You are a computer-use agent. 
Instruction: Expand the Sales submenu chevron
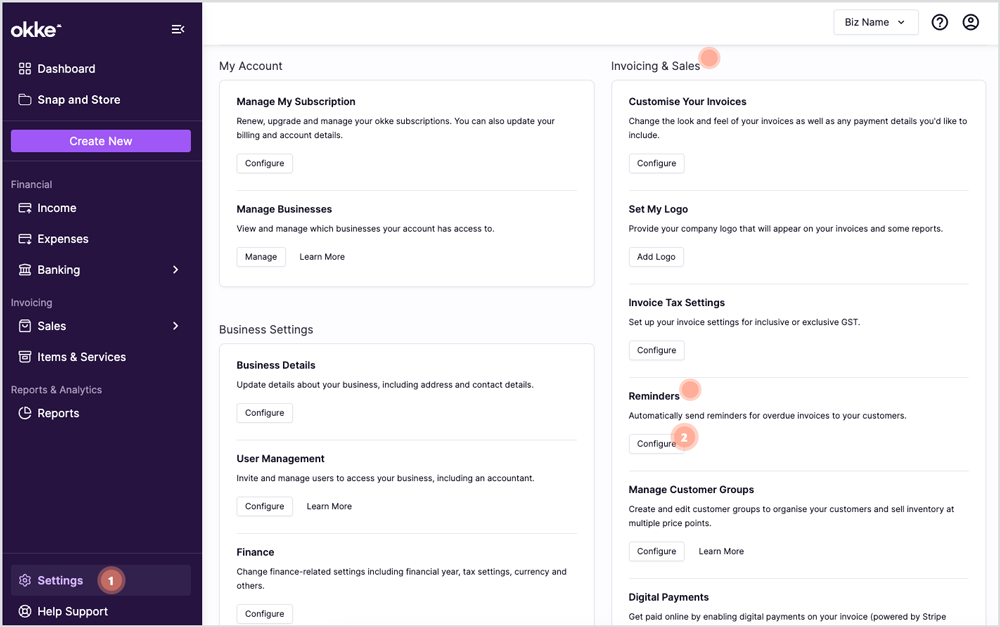click(175, 326)
